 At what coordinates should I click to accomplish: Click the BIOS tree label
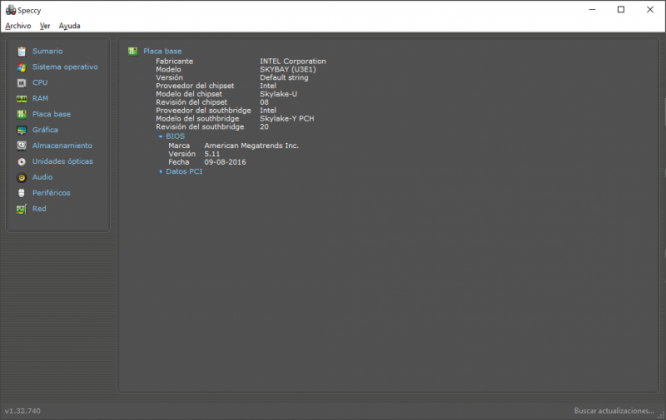pos(175,136)
